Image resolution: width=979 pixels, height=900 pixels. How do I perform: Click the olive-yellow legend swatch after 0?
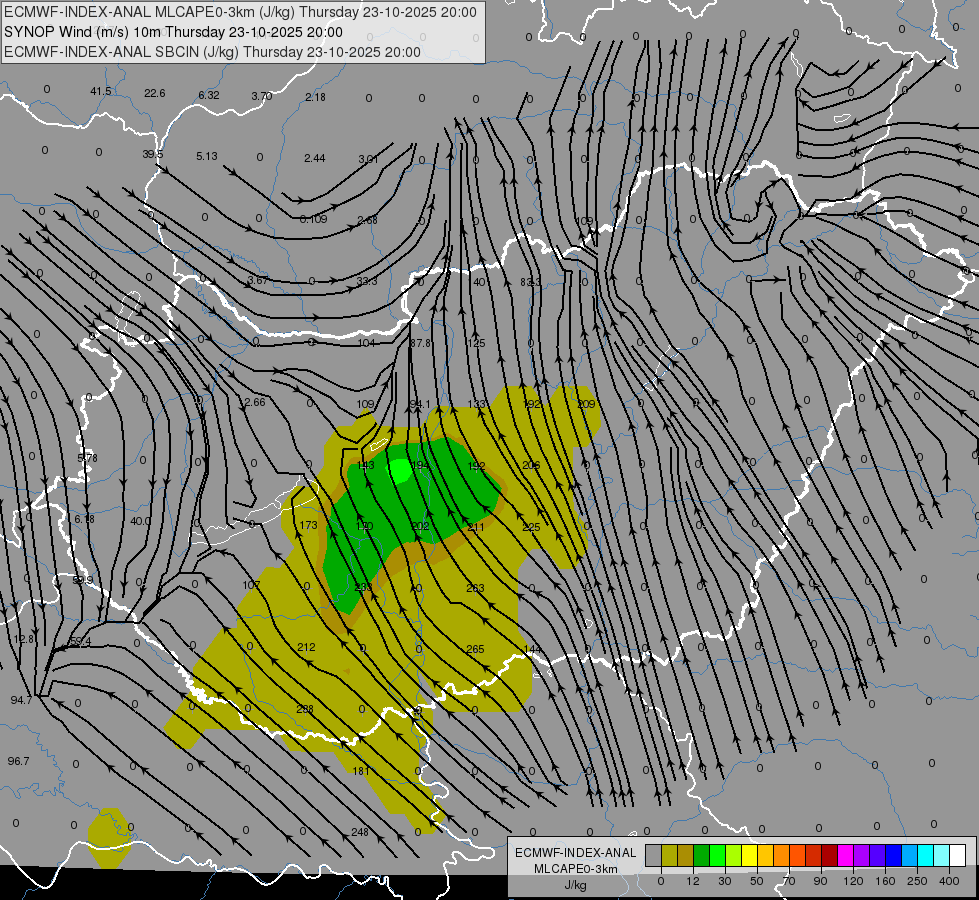[669, 855]
